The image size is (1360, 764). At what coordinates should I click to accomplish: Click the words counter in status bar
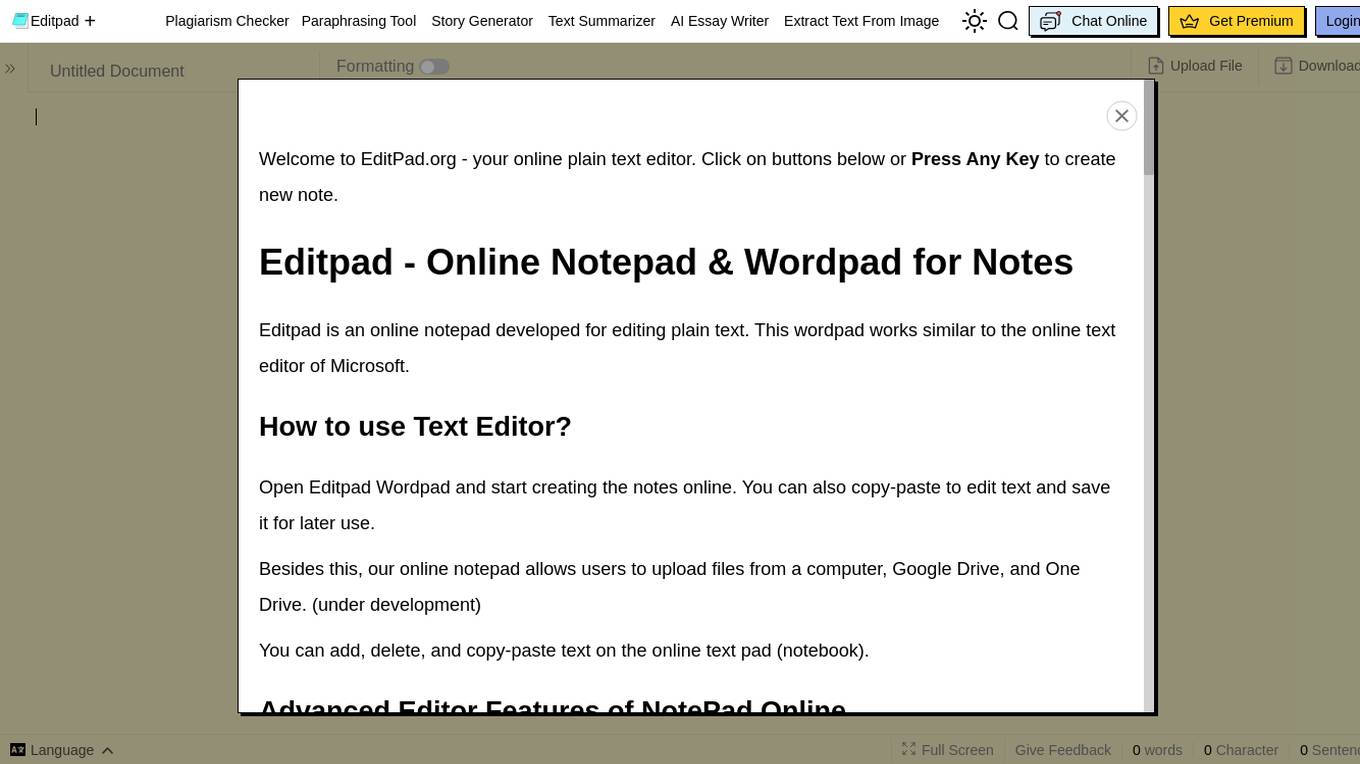1157,750
